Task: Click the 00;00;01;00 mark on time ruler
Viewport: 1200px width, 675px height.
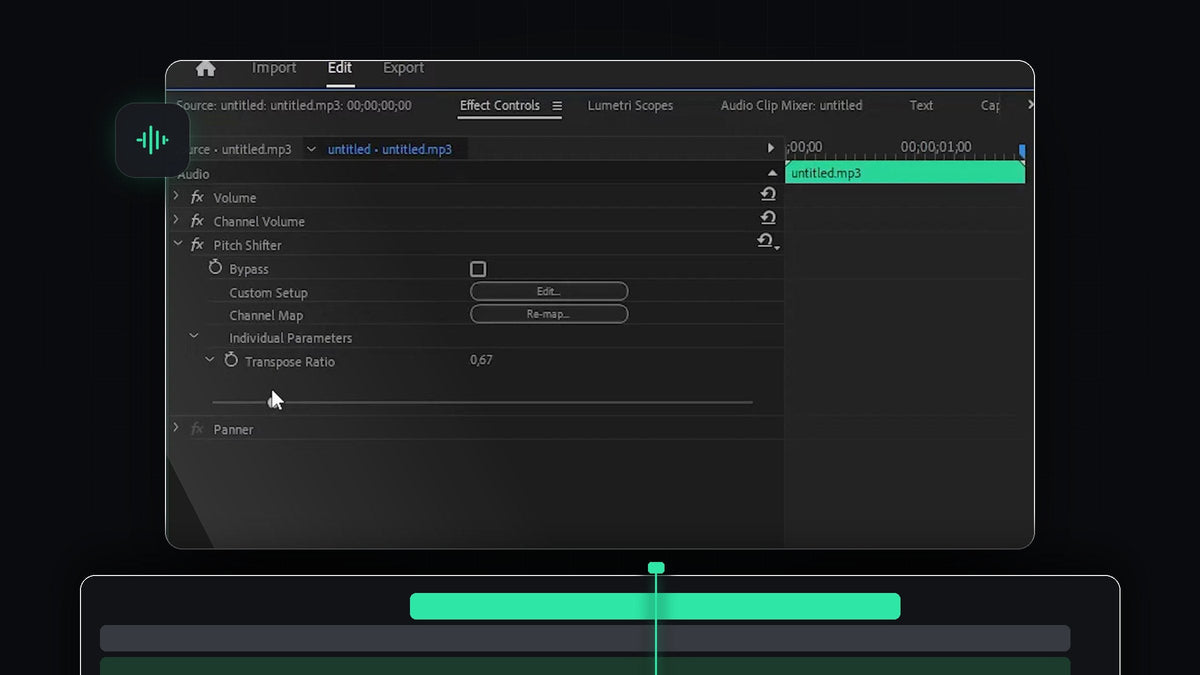Action: [x=936, y=147]
